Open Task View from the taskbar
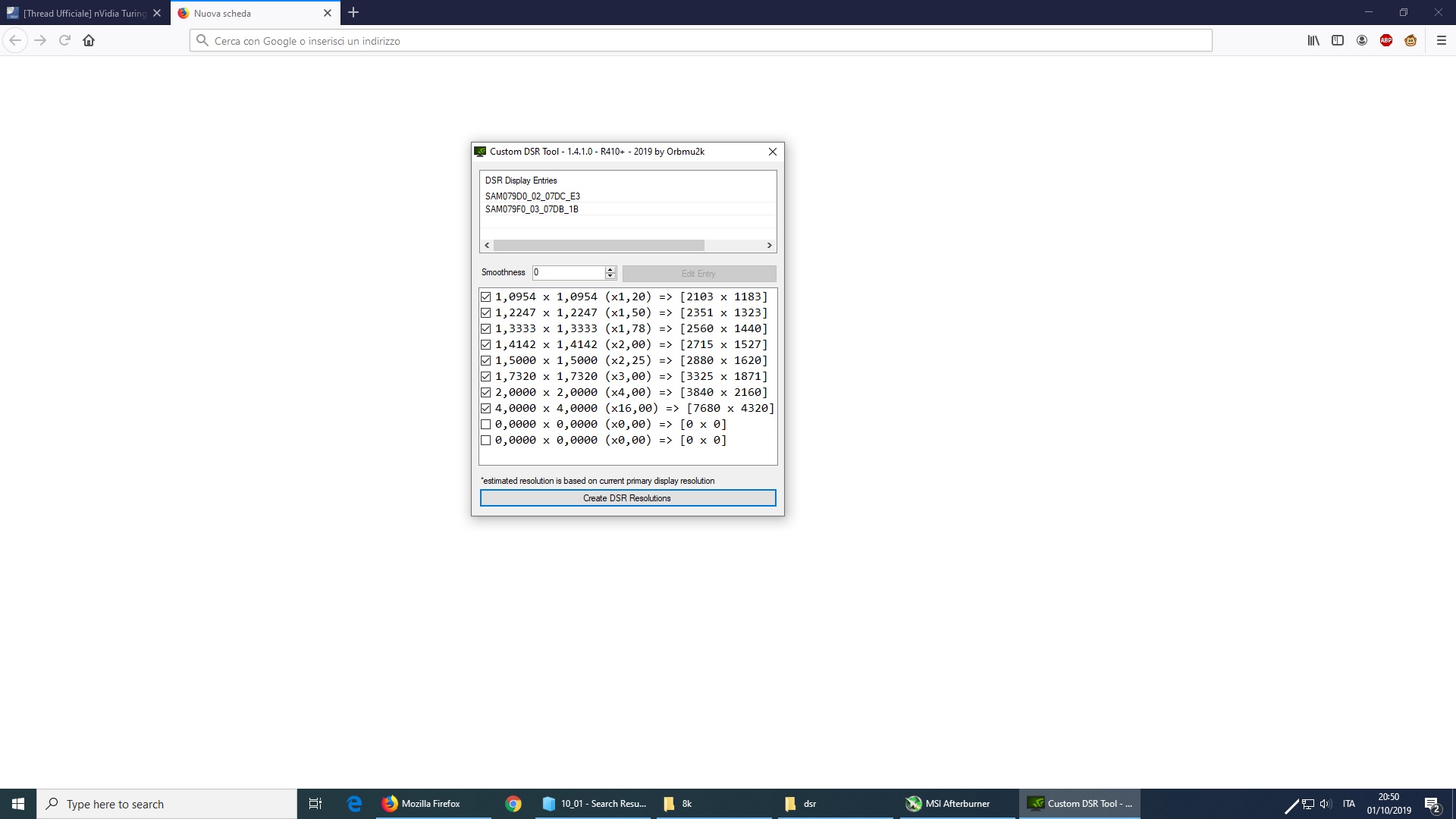 [x=315, y=803]
